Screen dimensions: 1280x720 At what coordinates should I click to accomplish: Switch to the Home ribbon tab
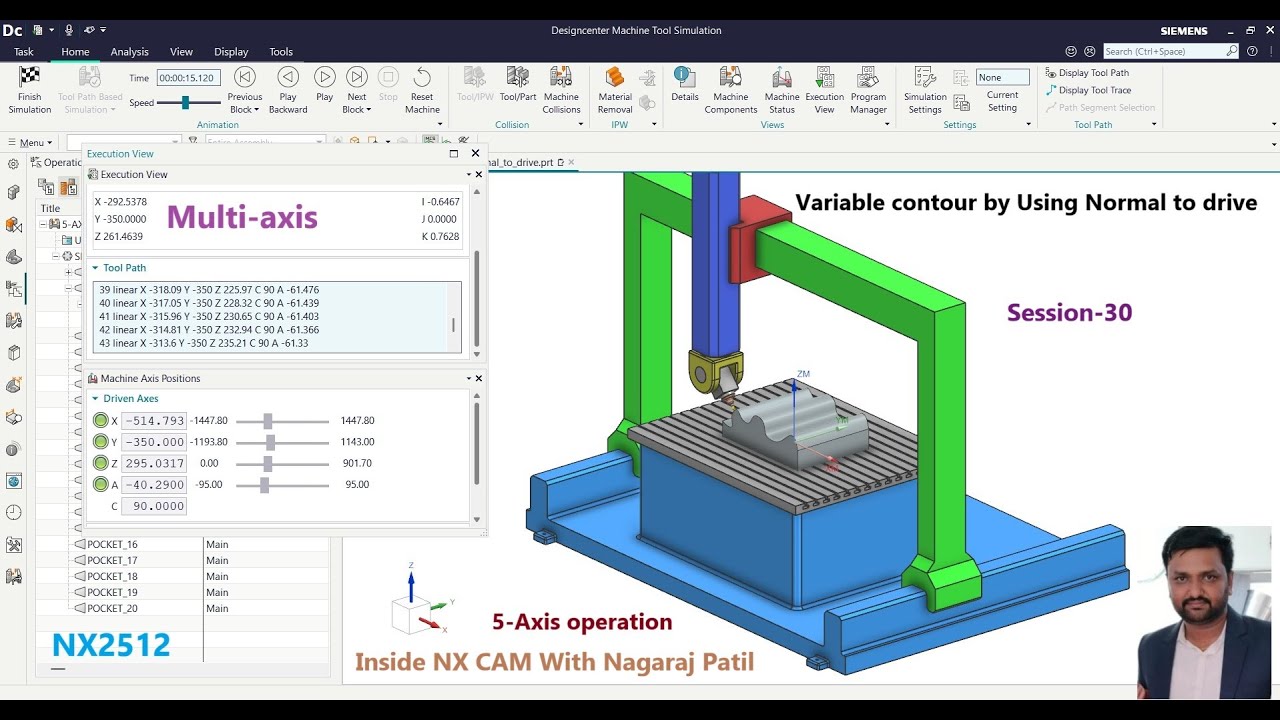75,52
